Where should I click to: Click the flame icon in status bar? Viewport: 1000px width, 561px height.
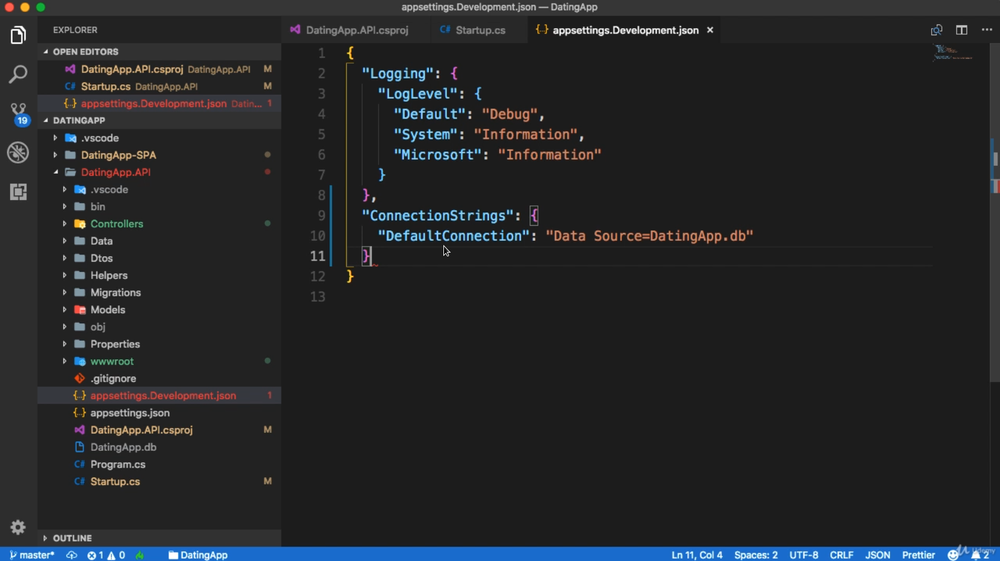140,555
